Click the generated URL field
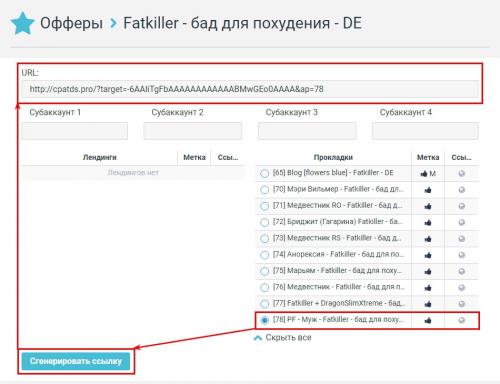Screen dimensions: 500x384 [250, 89]
